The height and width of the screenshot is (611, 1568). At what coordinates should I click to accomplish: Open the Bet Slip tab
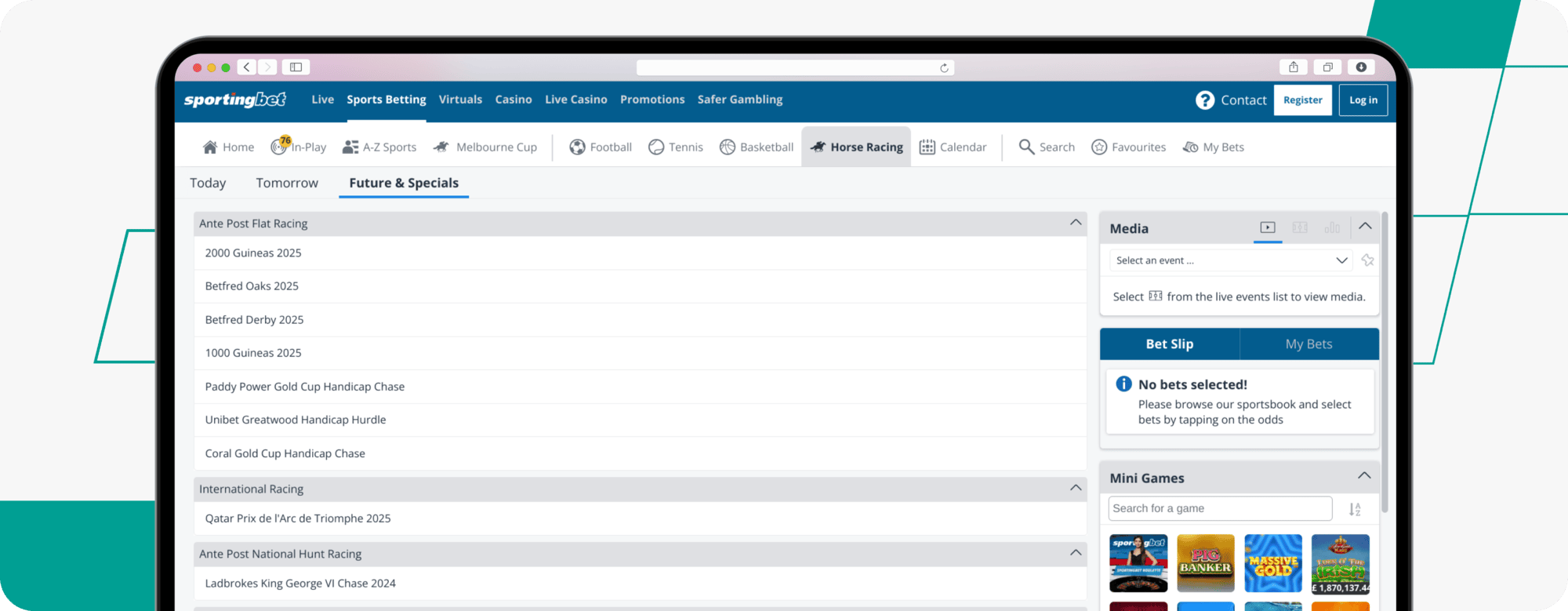point(1170,344)
